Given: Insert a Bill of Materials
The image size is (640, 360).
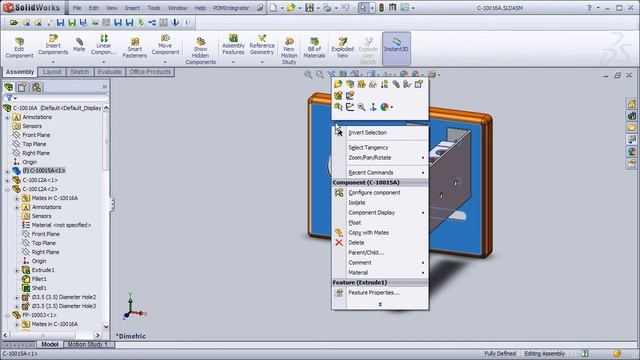Looking at the screenshot, I should 314,48.
